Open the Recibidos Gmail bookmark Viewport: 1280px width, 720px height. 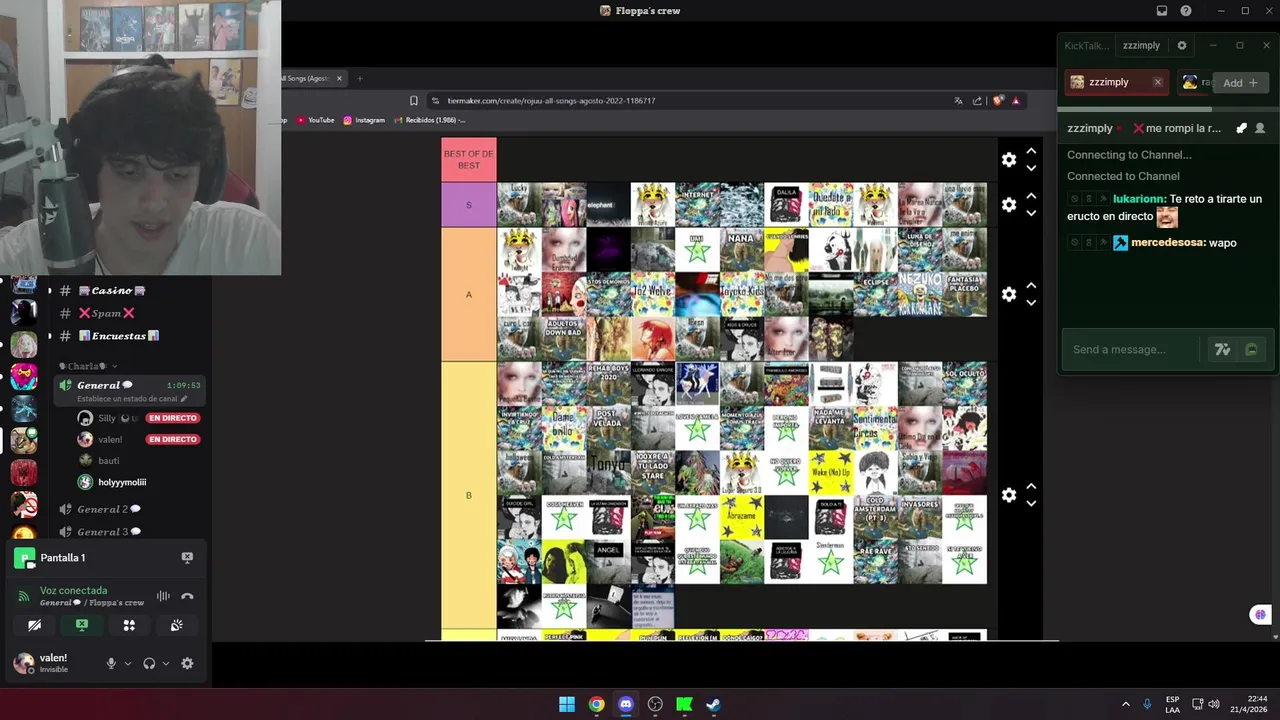tap(430, 120)
